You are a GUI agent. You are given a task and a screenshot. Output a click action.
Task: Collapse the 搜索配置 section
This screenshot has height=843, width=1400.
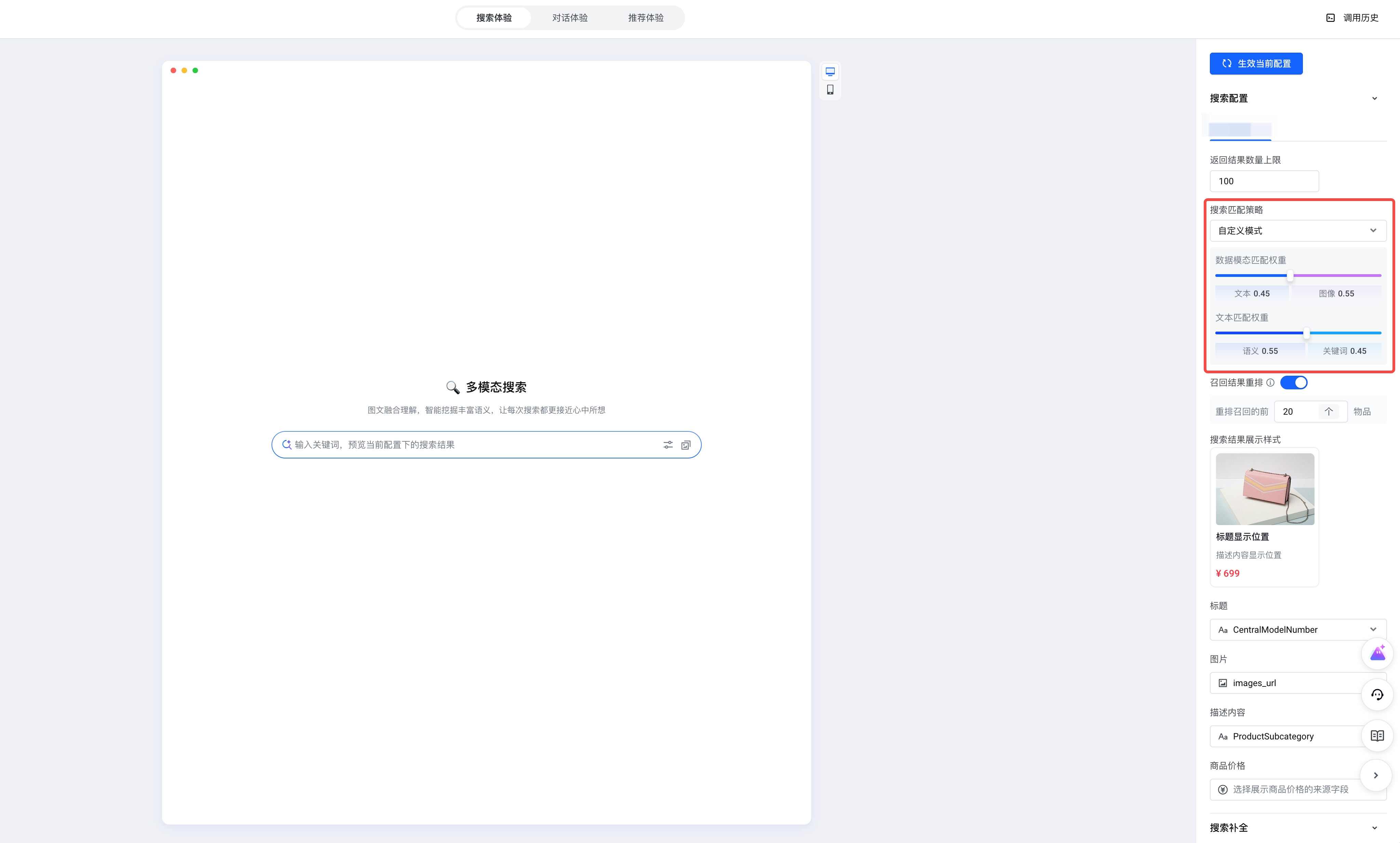(1374, 98)
